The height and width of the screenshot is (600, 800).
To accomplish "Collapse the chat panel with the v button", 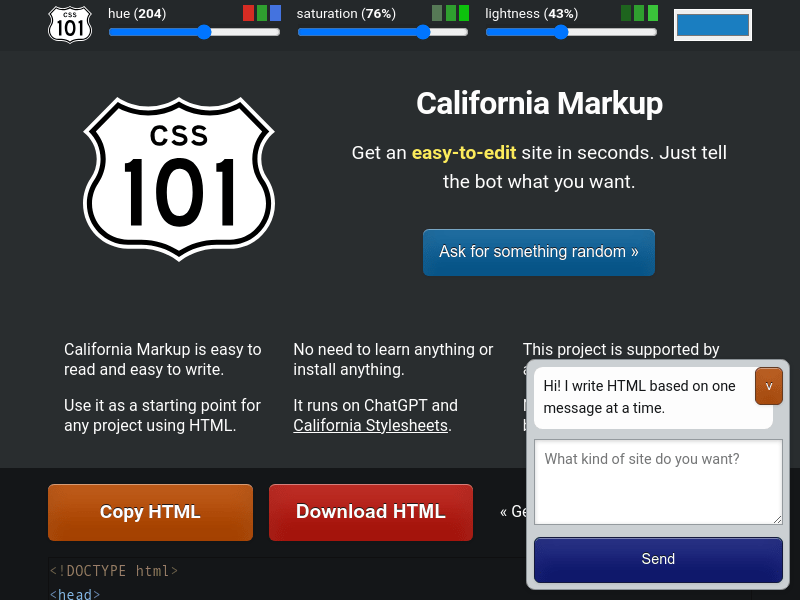I will [768, 386].
